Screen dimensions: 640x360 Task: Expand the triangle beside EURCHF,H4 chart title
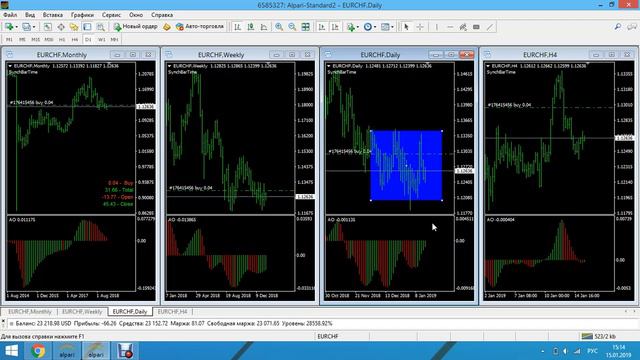pos(488,66)
